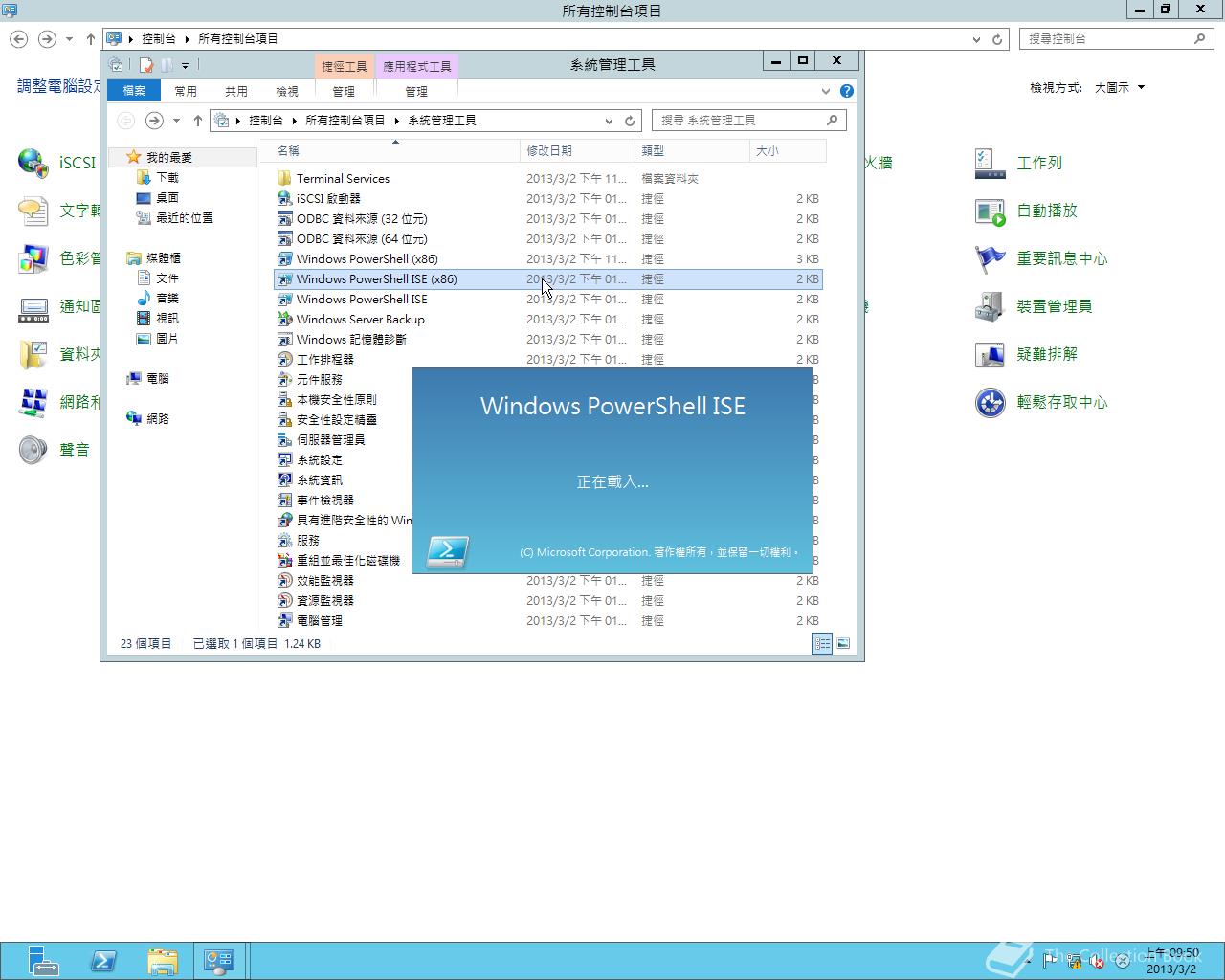This screenshot has width=1225, height=980.
Task: Expand the ribbon chevron
Action: point(826,91)
